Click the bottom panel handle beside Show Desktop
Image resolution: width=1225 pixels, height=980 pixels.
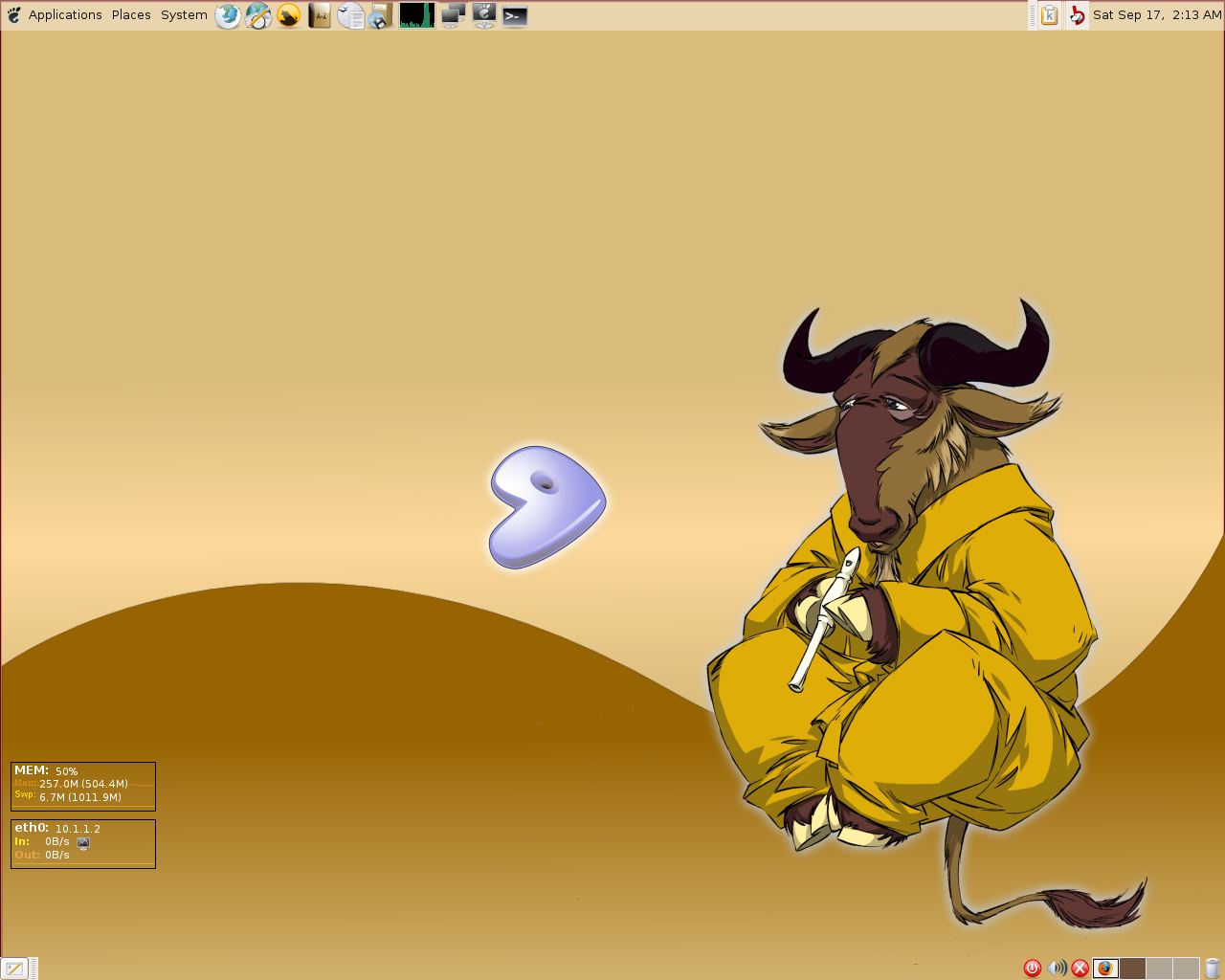[33, 969]
